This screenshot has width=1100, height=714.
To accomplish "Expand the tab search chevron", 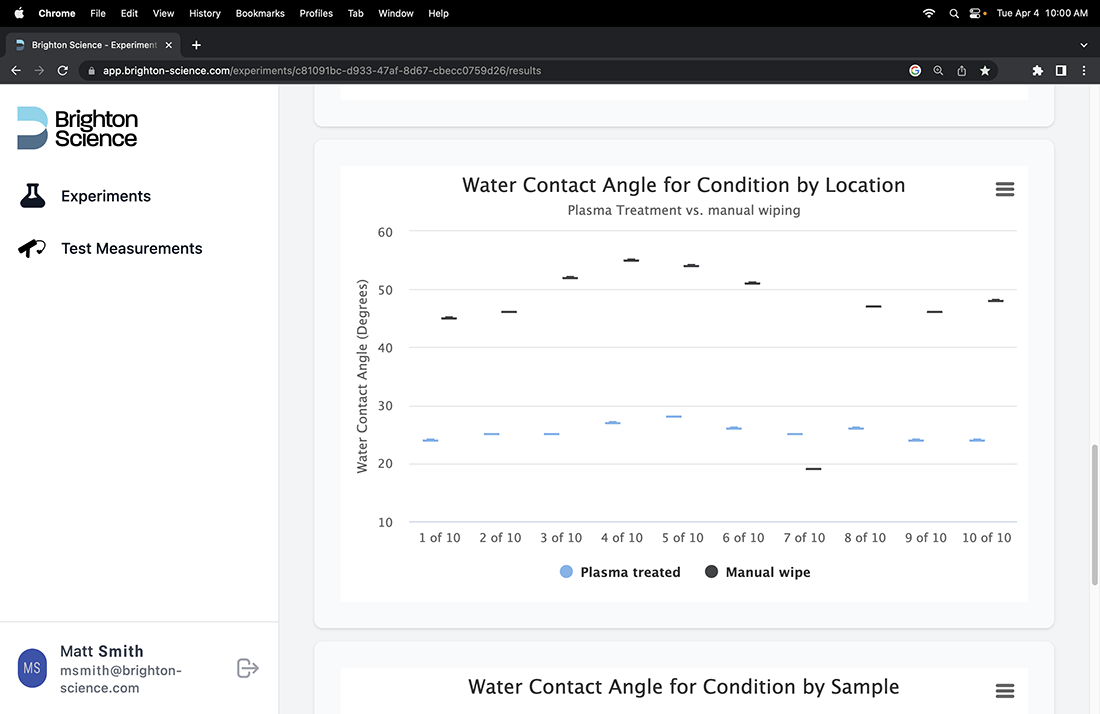I will 1084,45.
